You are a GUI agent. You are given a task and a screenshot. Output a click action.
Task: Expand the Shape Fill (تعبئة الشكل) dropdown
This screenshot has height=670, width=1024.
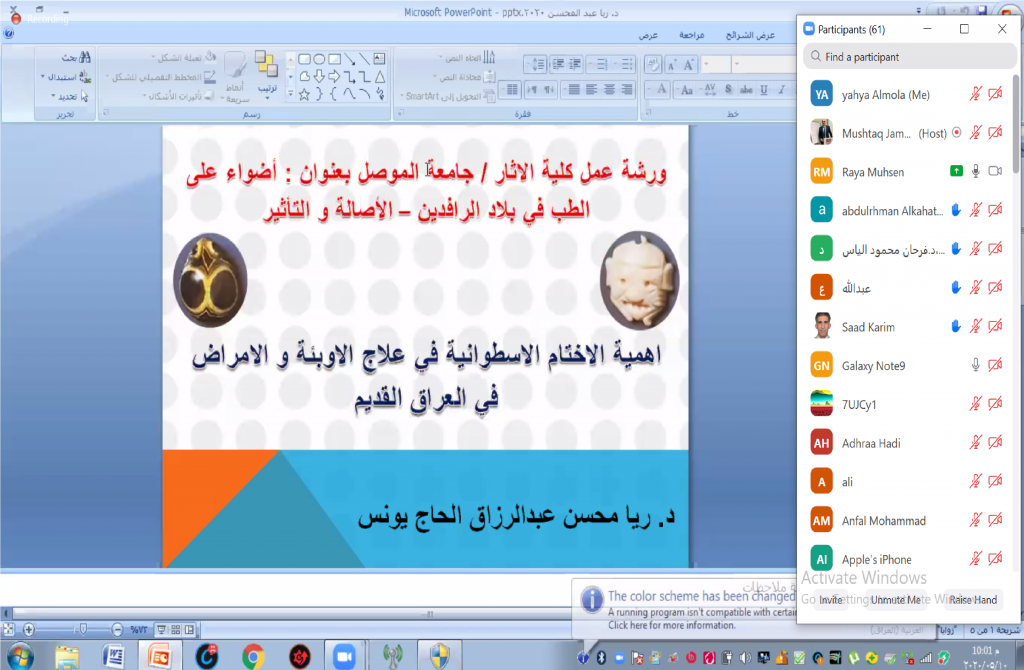(x=153, y=58)
